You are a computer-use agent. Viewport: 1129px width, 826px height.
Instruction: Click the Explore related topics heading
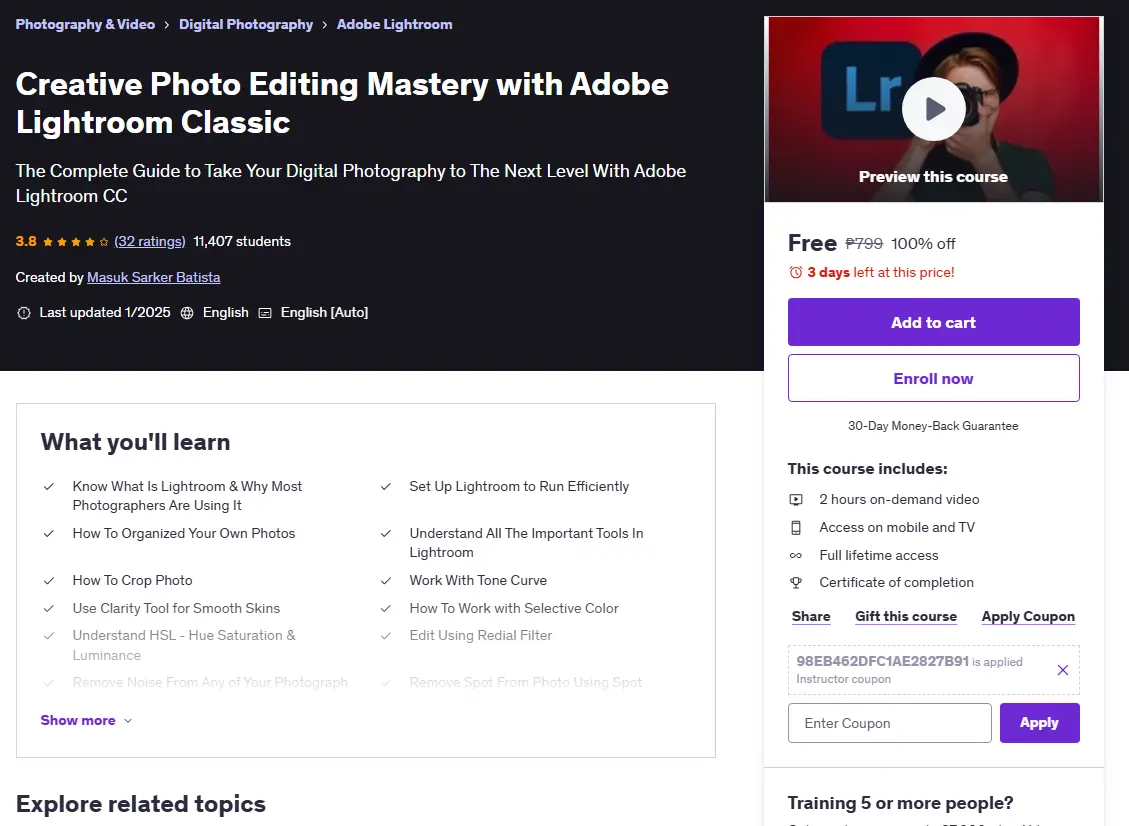140,804
